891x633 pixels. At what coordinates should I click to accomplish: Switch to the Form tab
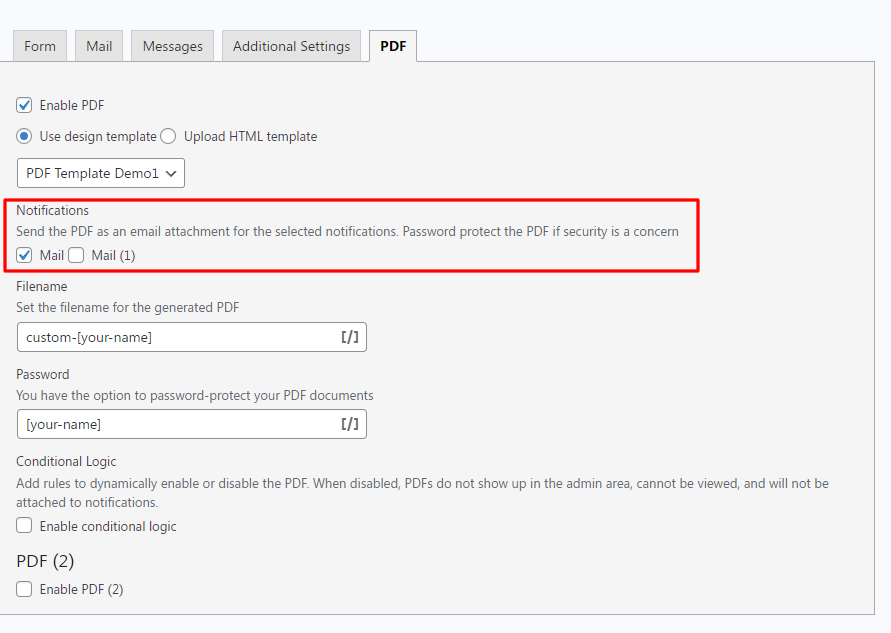pos(40,46)
